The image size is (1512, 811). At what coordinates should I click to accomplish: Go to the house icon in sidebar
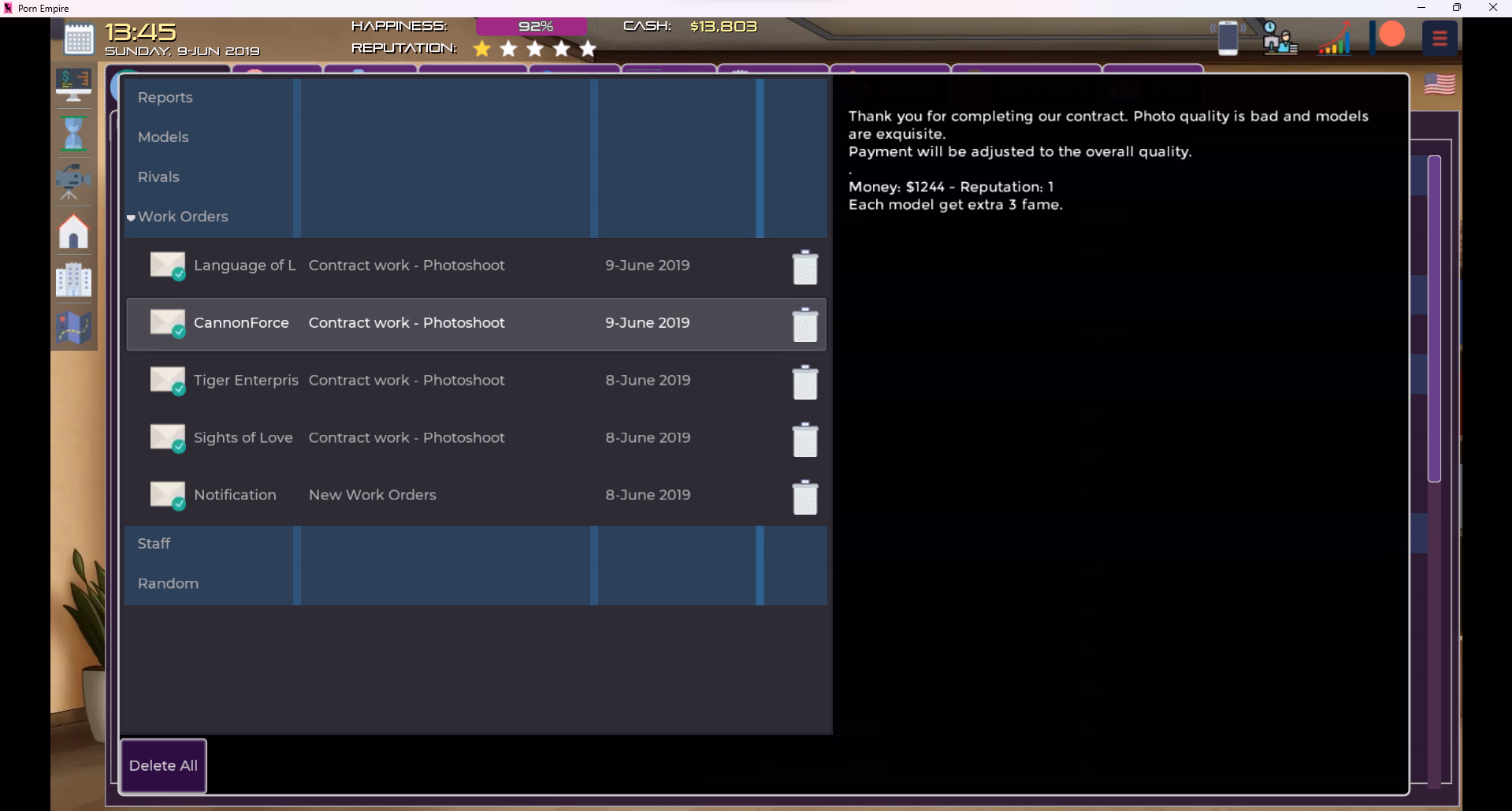click(x=73, y=232)
